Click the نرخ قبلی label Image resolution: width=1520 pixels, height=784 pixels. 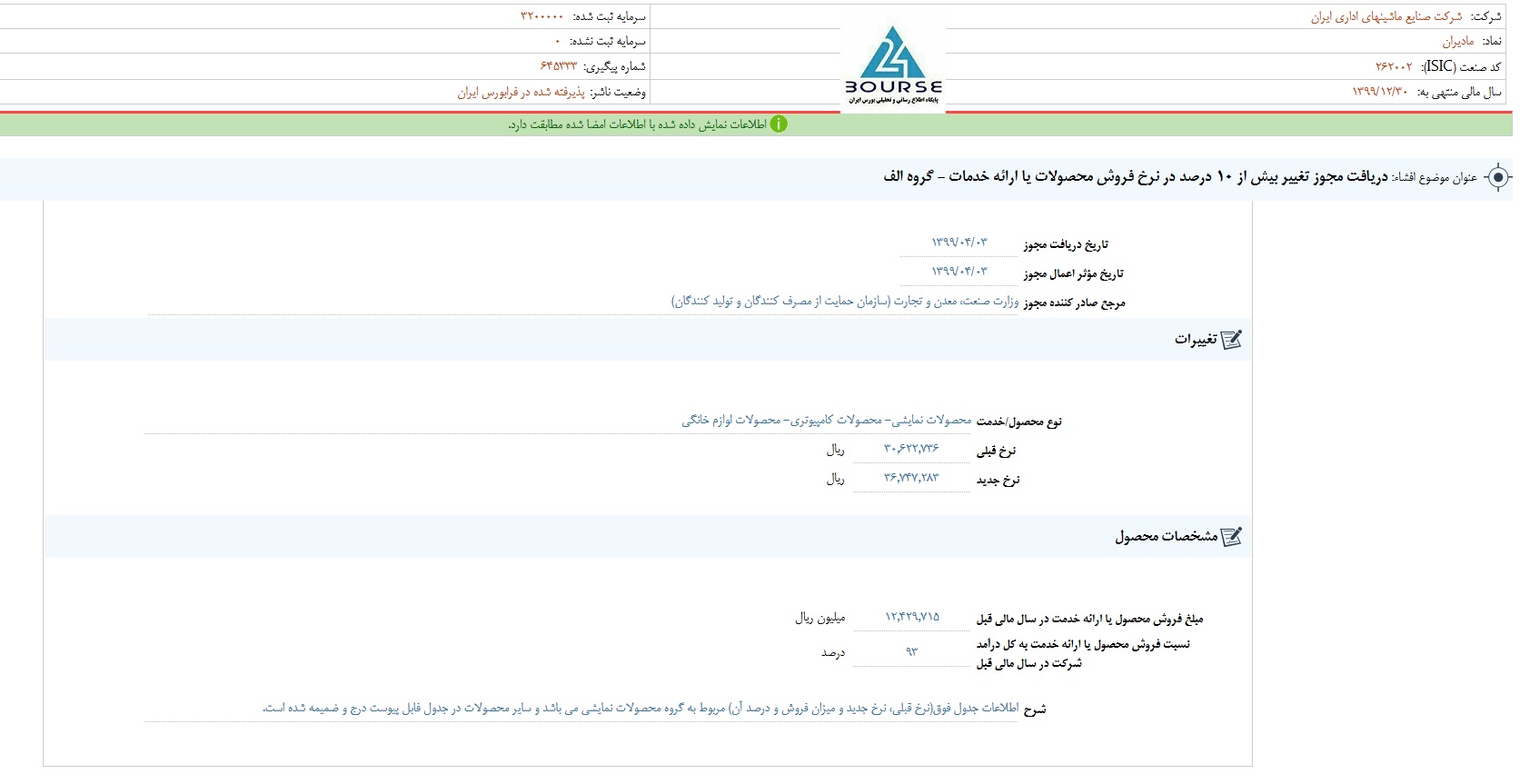[x=997, y=451]
